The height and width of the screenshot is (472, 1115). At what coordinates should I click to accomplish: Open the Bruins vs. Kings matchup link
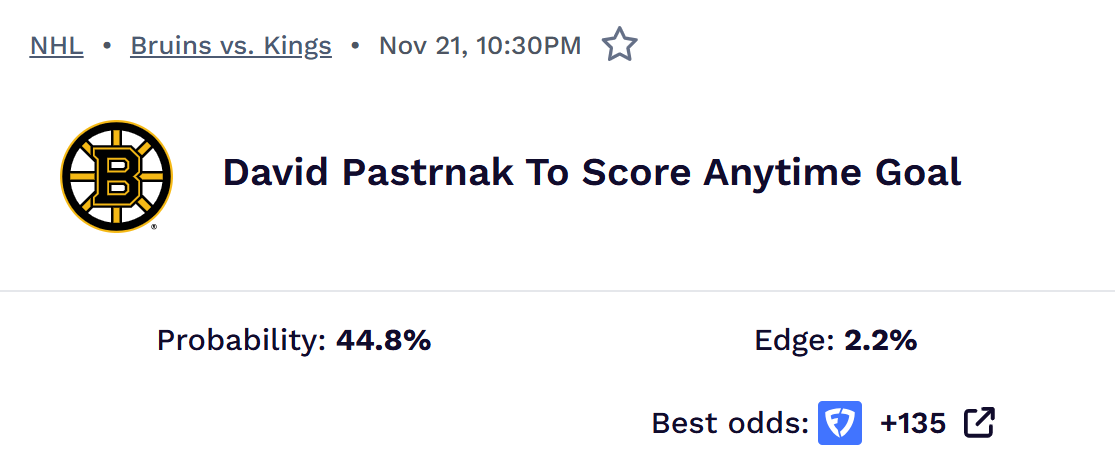point(231,46)
